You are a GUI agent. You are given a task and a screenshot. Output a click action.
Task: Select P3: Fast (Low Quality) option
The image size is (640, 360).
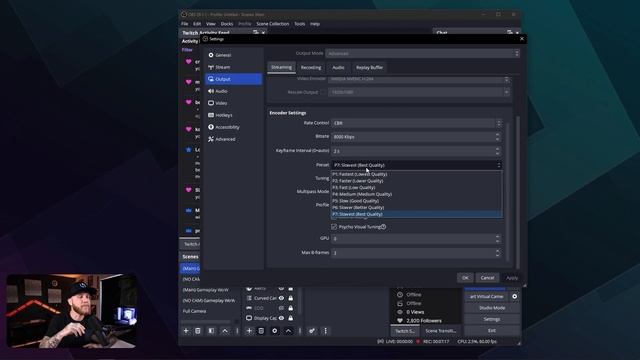tap(416, 187)
